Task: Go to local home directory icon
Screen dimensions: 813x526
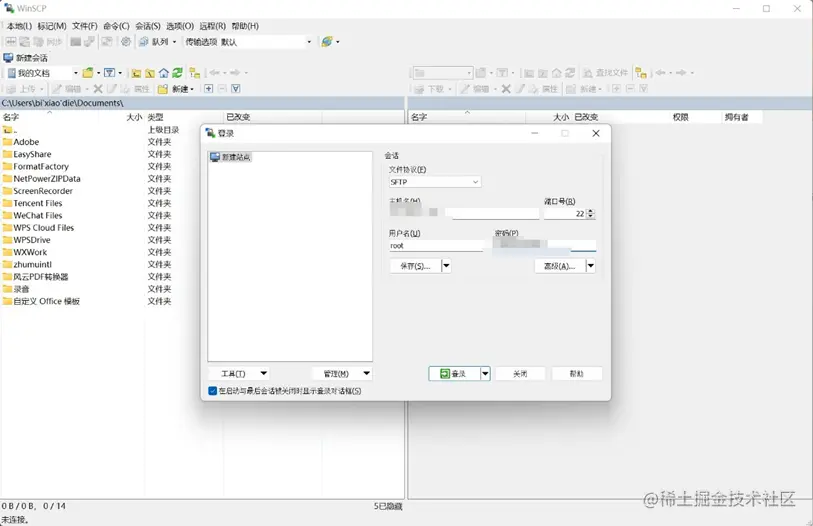Action: point(164,73)
